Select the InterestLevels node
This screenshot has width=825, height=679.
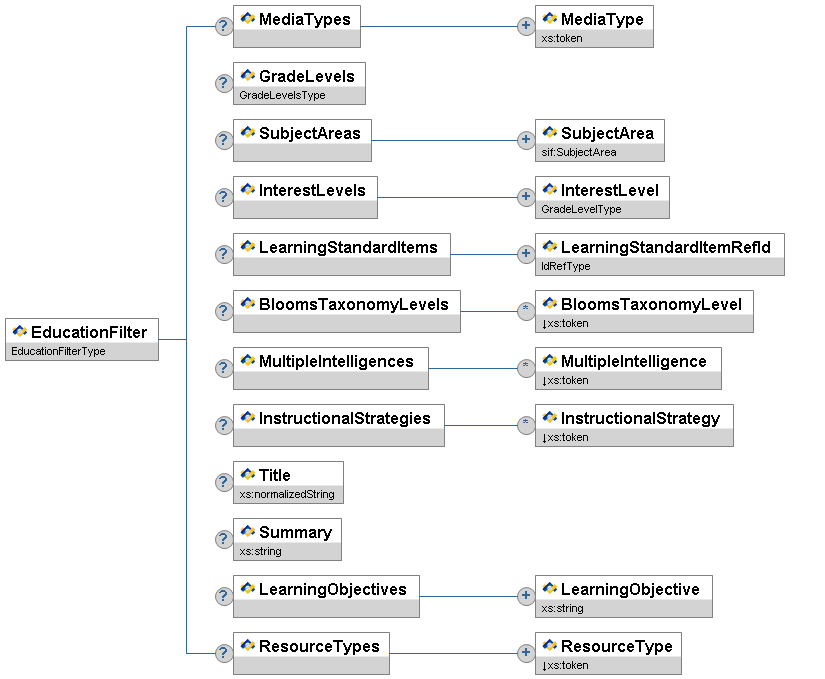[x=305, y=190]
